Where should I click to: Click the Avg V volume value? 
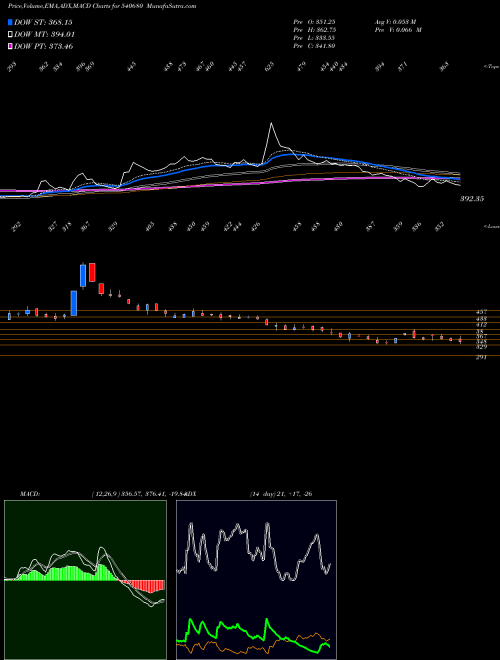coord(395,21)
